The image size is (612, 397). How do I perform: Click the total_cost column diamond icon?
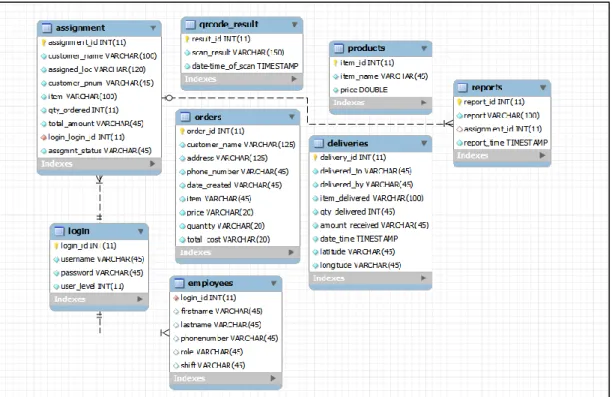(x=182, y=240)
